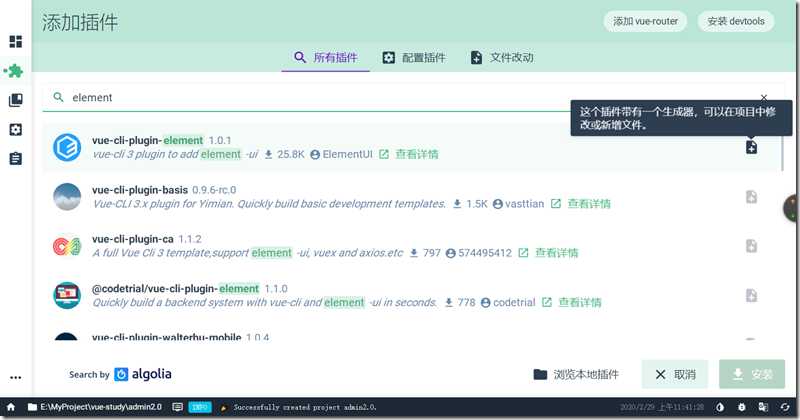The width and height of the screenshot is (800, 420).
Task: Click the translate icon in status bar
Action: (x=763, y=407)
